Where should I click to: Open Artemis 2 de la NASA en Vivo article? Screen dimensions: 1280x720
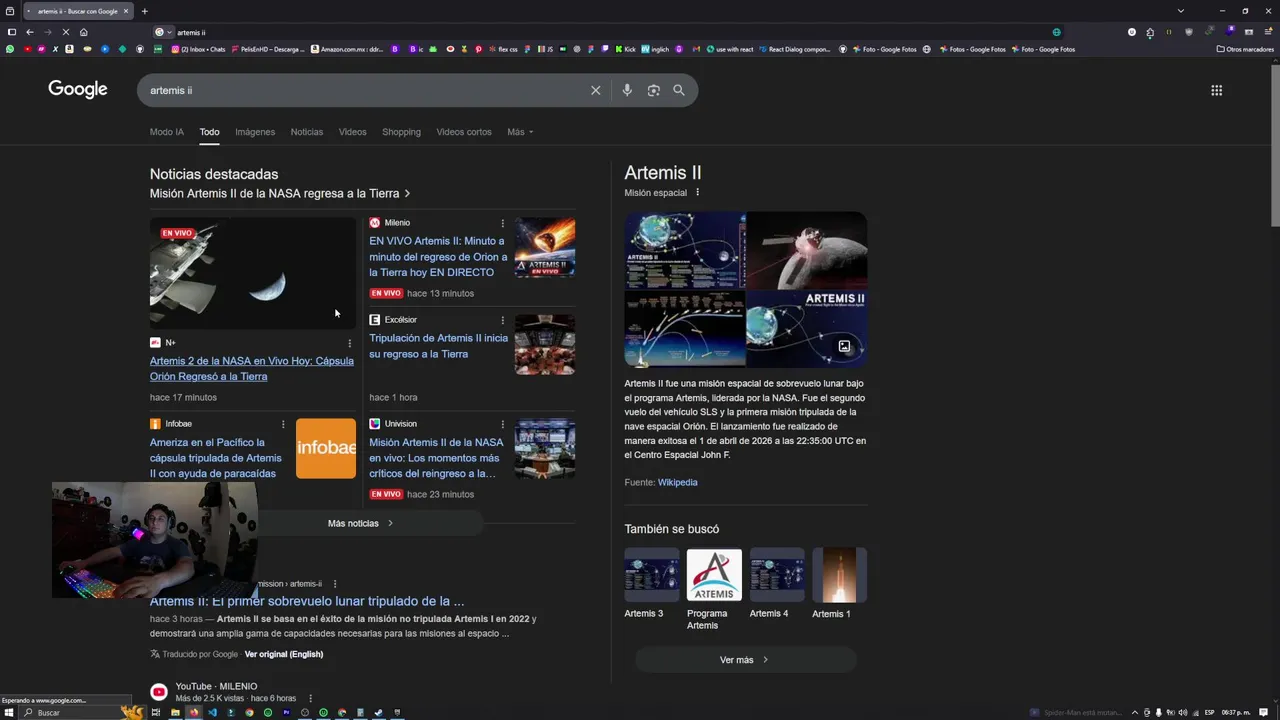[252, 369]
